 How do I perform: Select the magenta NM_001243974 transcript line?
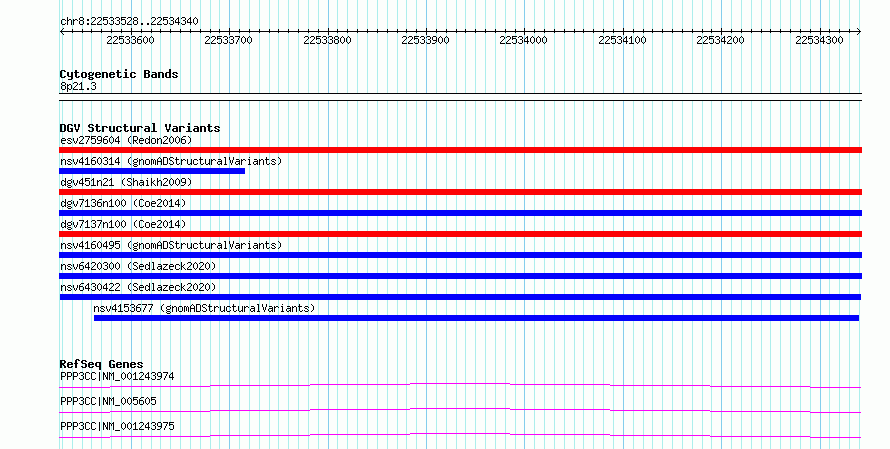coord(460,386)
